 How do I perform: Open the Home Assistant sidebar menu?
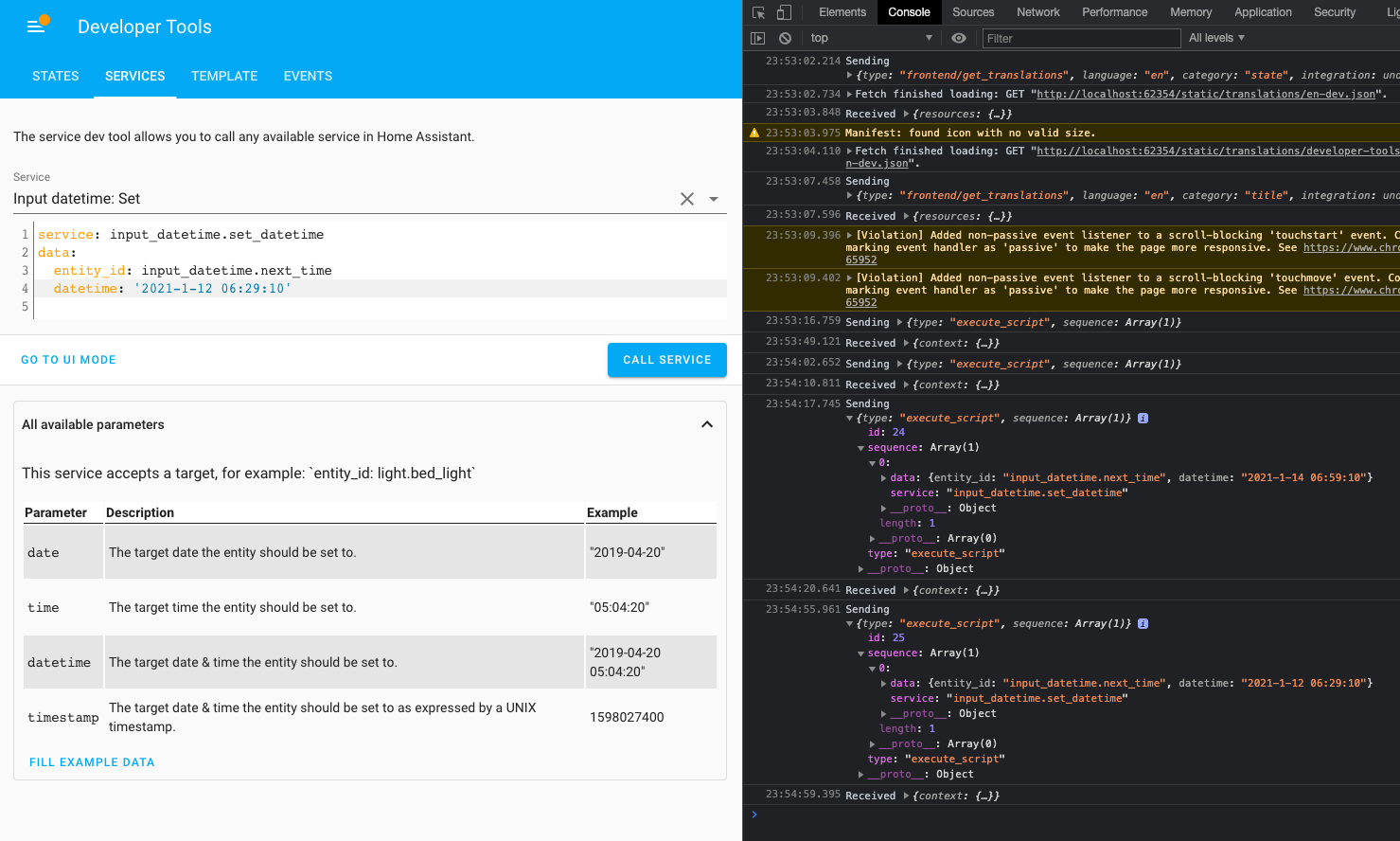[x=35, y=26]
